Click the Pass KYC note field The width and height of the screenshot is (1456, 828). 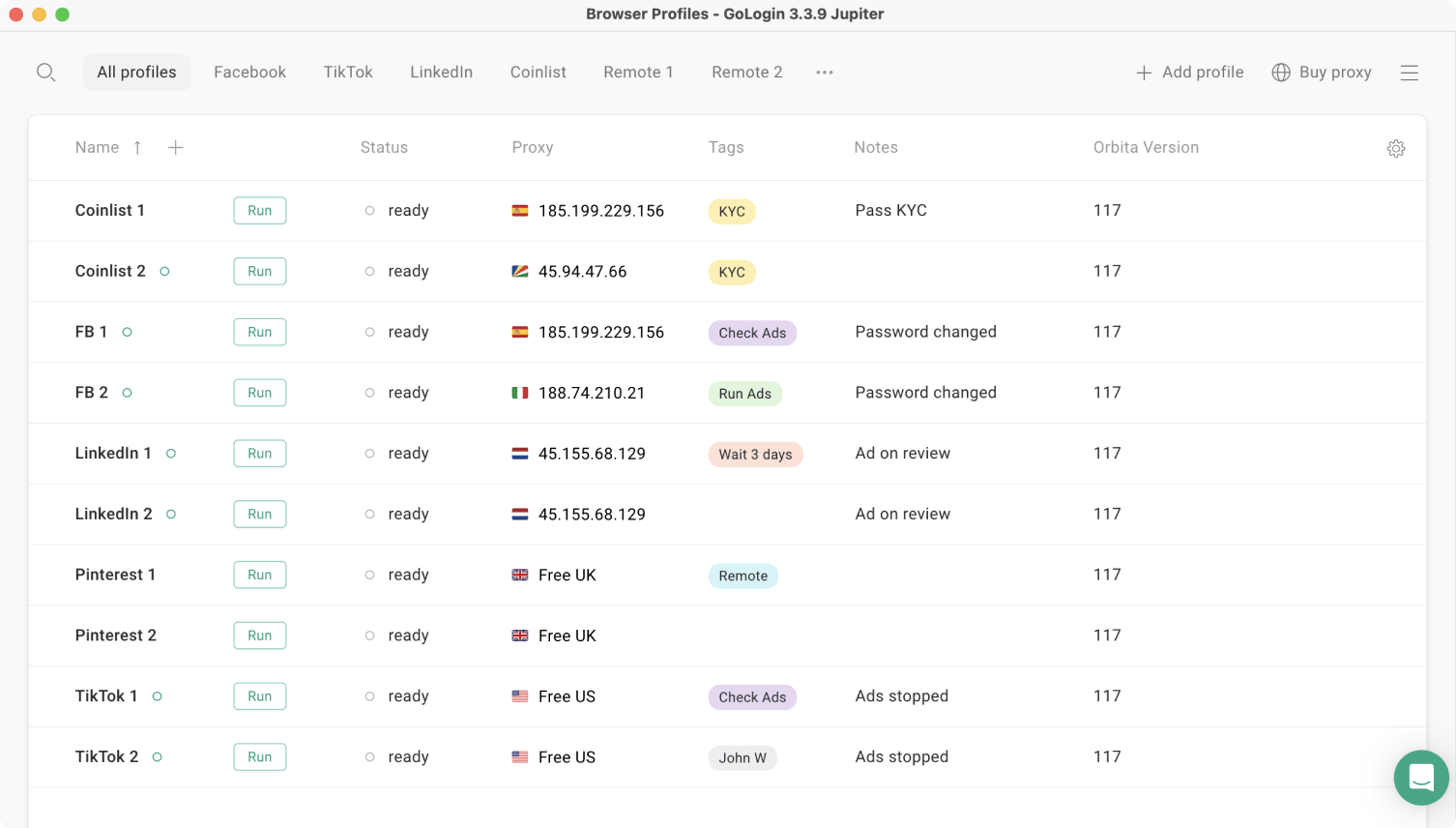(890, 211)
